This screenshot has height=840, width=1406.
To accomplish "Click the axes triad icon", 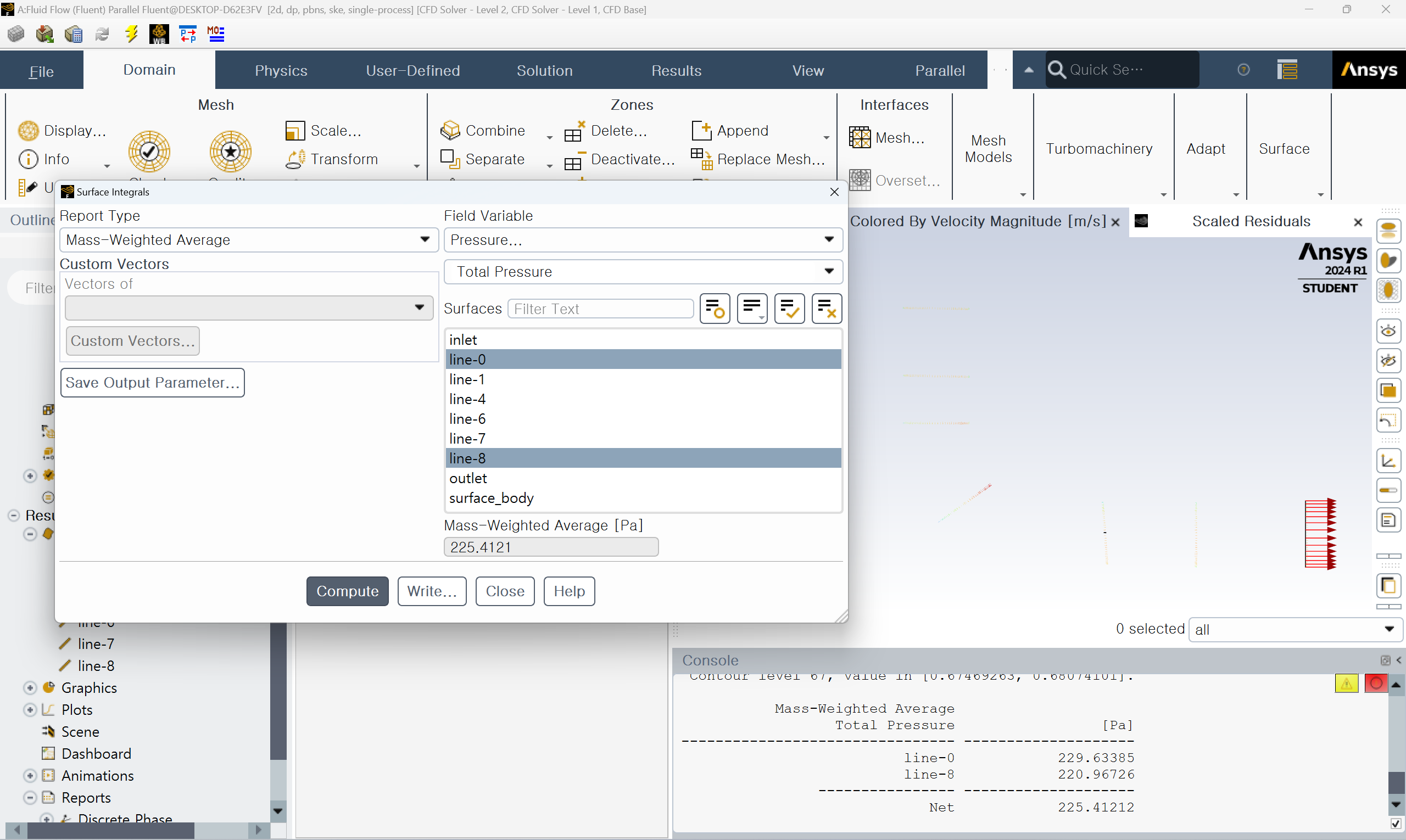I will click(x=1388, y=461).
